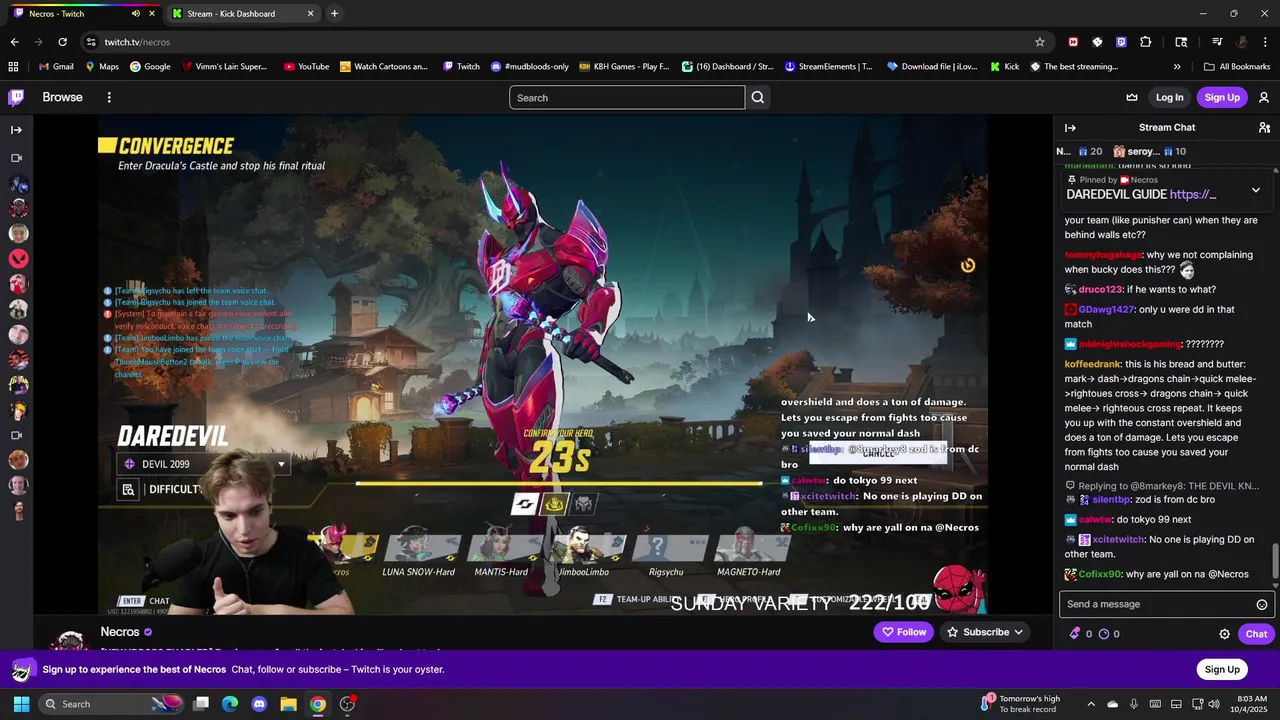
Task: Open File Explorer from the taskbar
Action: 288,704
